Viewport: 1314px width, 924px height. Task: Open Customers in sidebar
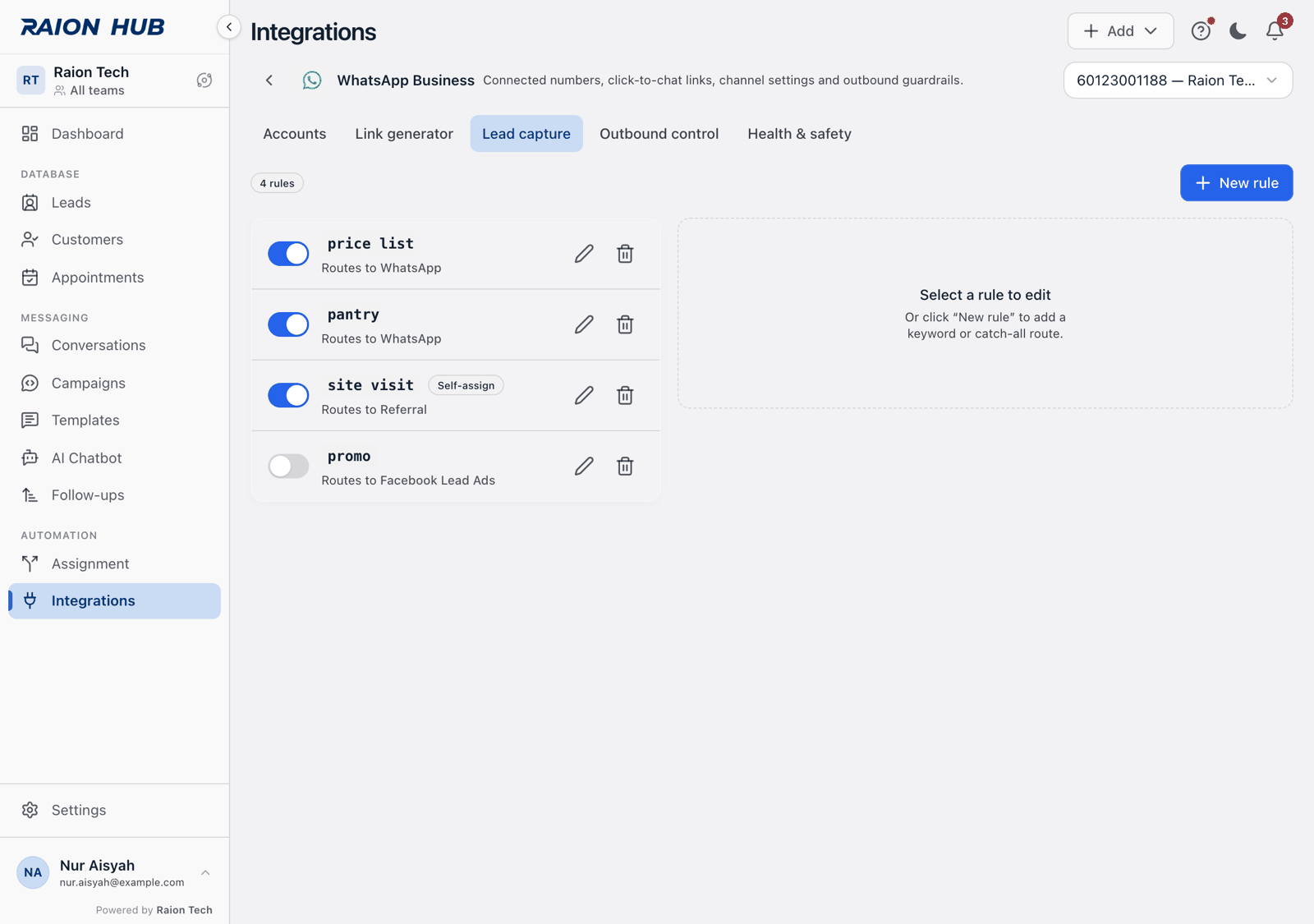(x=114, y=240)
